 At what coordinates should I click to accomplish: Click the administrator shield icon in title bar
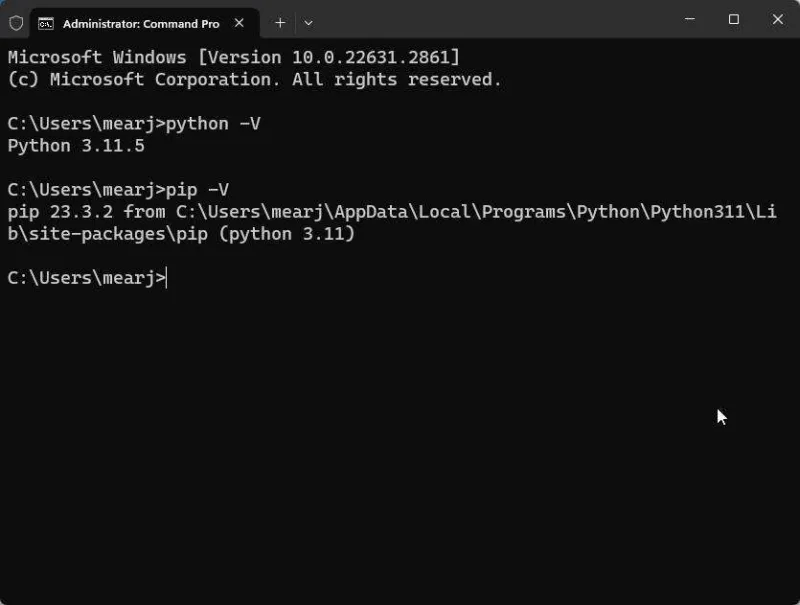[x=16, y=23]
